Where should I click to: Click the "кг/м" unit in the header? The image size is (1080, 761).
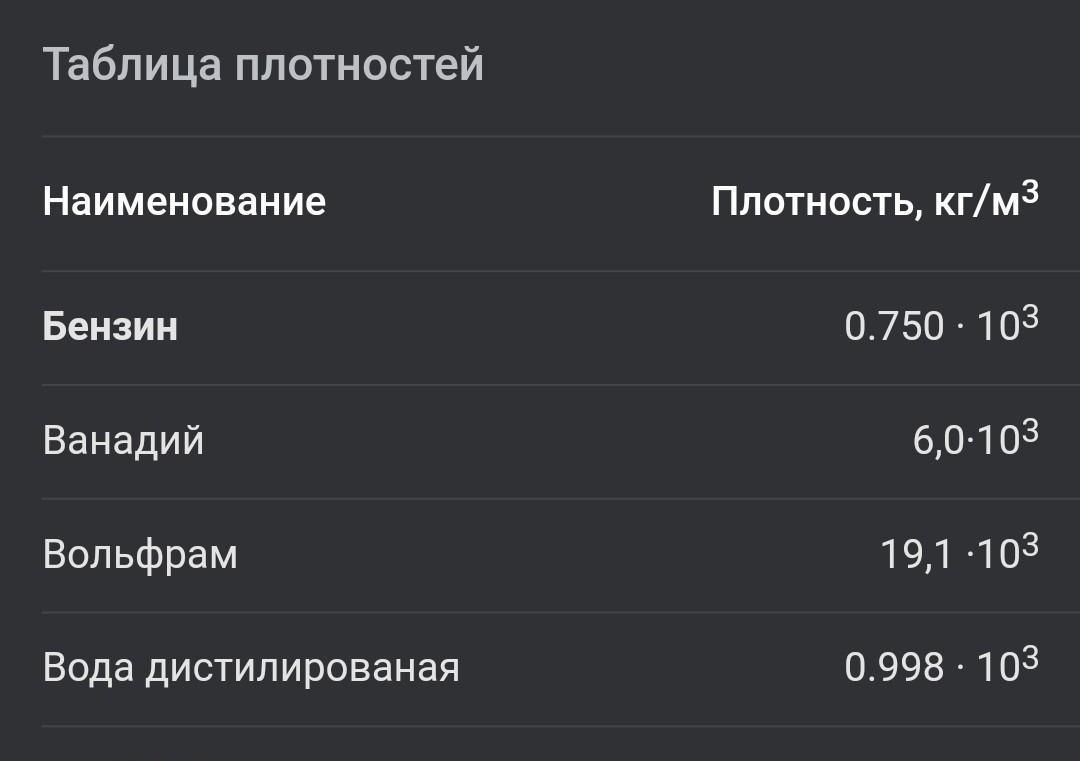(x=976, y=203)
